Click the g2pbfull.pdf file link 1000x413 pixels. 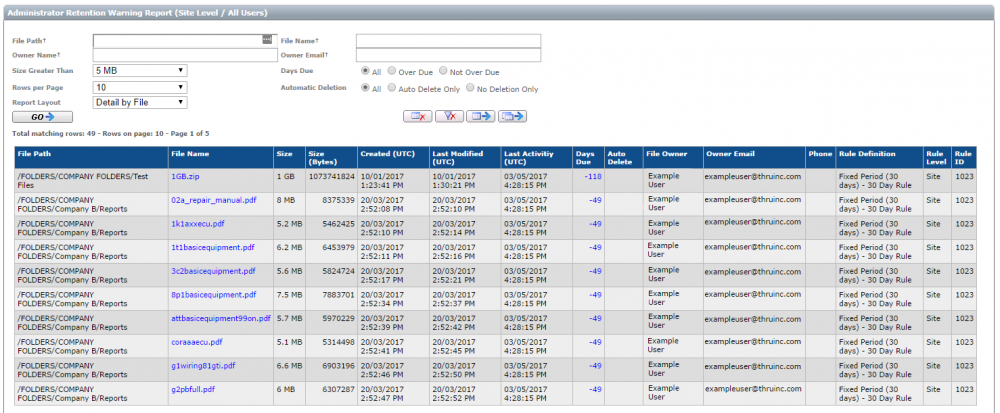[193, 389]
